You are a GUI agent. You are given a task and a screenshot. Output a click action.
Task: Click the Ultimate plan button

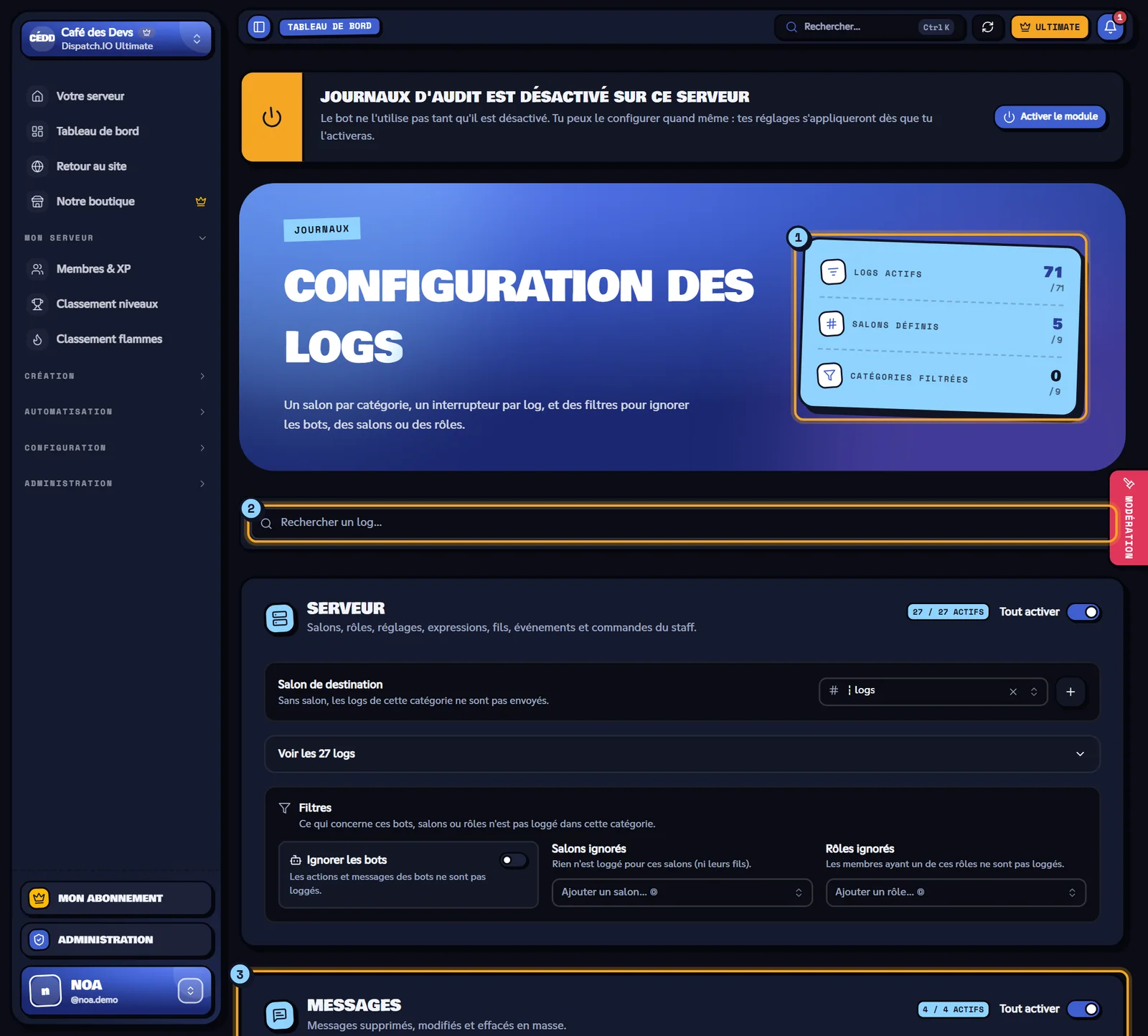pyautogui.click(x=1050, y=27)
